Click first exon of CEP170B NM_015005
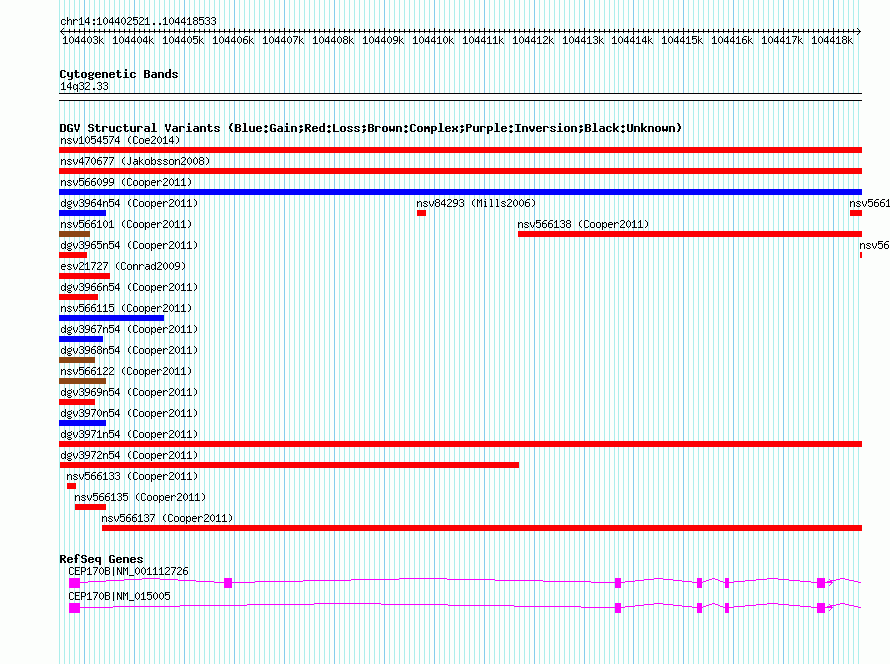The width and height of the screenshot is (890, 664). click(x=74, y=608)
